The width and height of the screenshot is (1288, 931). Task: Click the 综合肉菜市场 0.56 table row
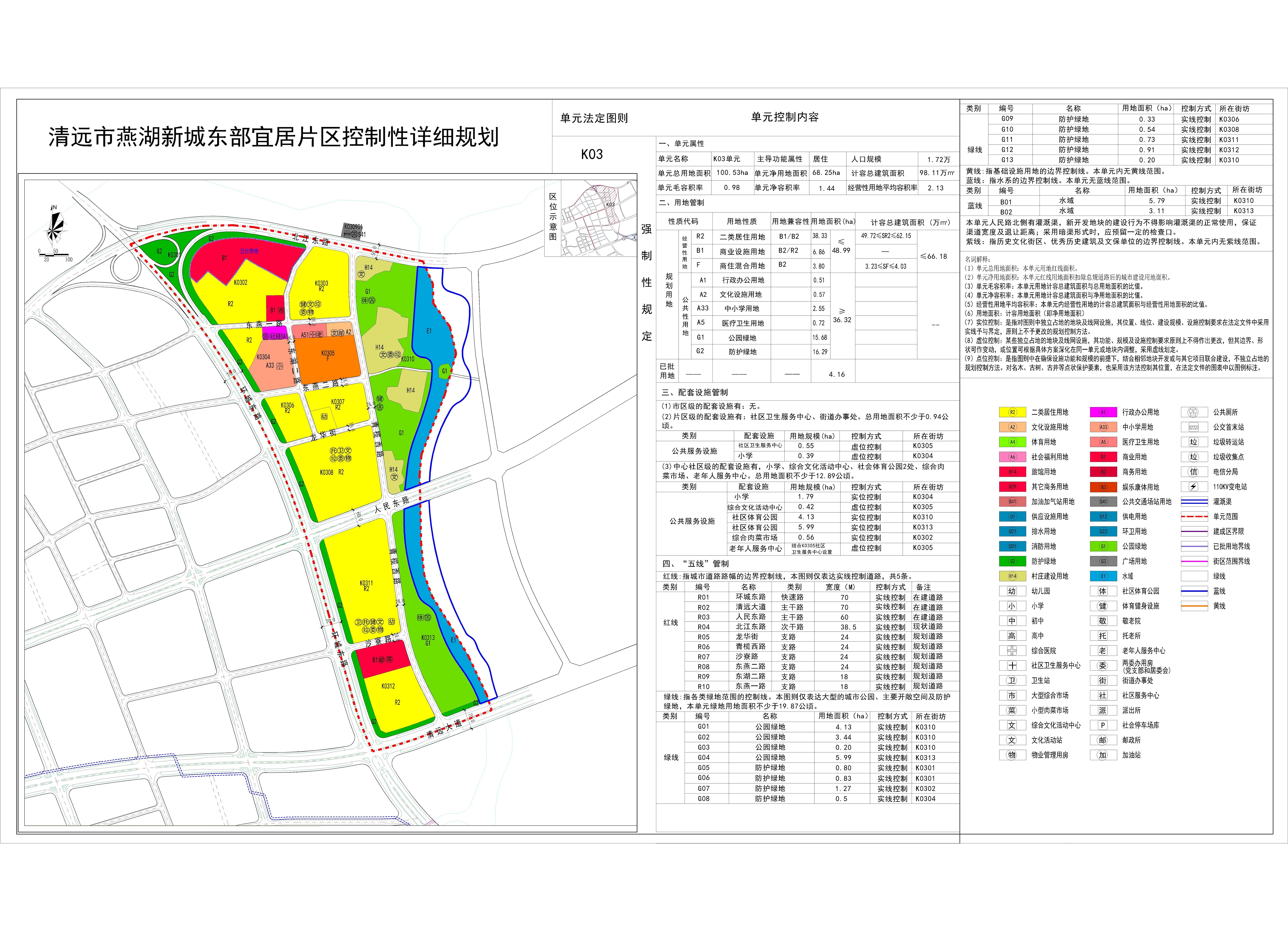click(843, 537)
